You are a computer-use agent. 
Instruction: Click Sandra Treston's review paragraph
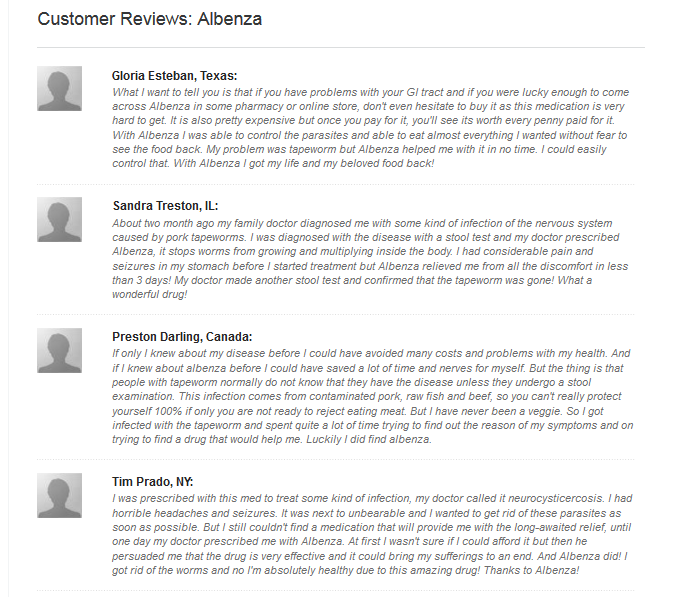point(370,259)
